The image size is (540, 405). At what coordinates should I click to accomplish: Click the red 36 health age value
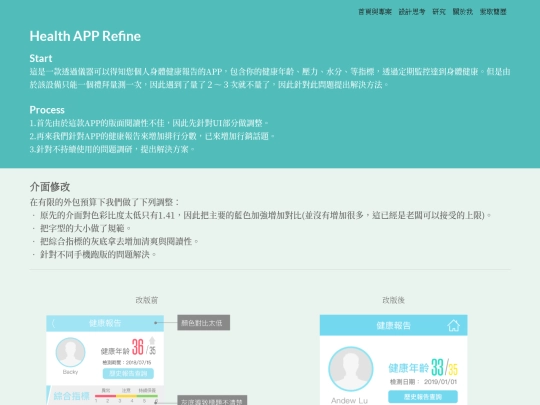click(138, 347)
